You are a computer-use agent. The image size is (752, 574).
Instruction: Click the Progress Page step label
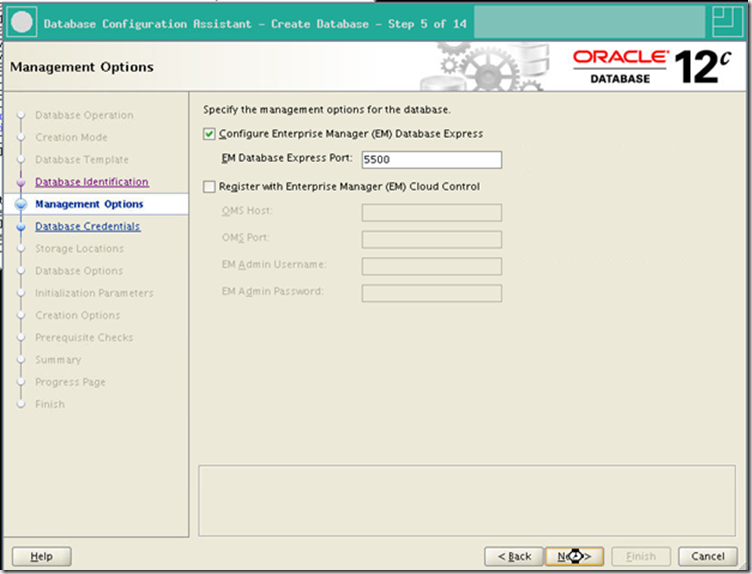70,382
